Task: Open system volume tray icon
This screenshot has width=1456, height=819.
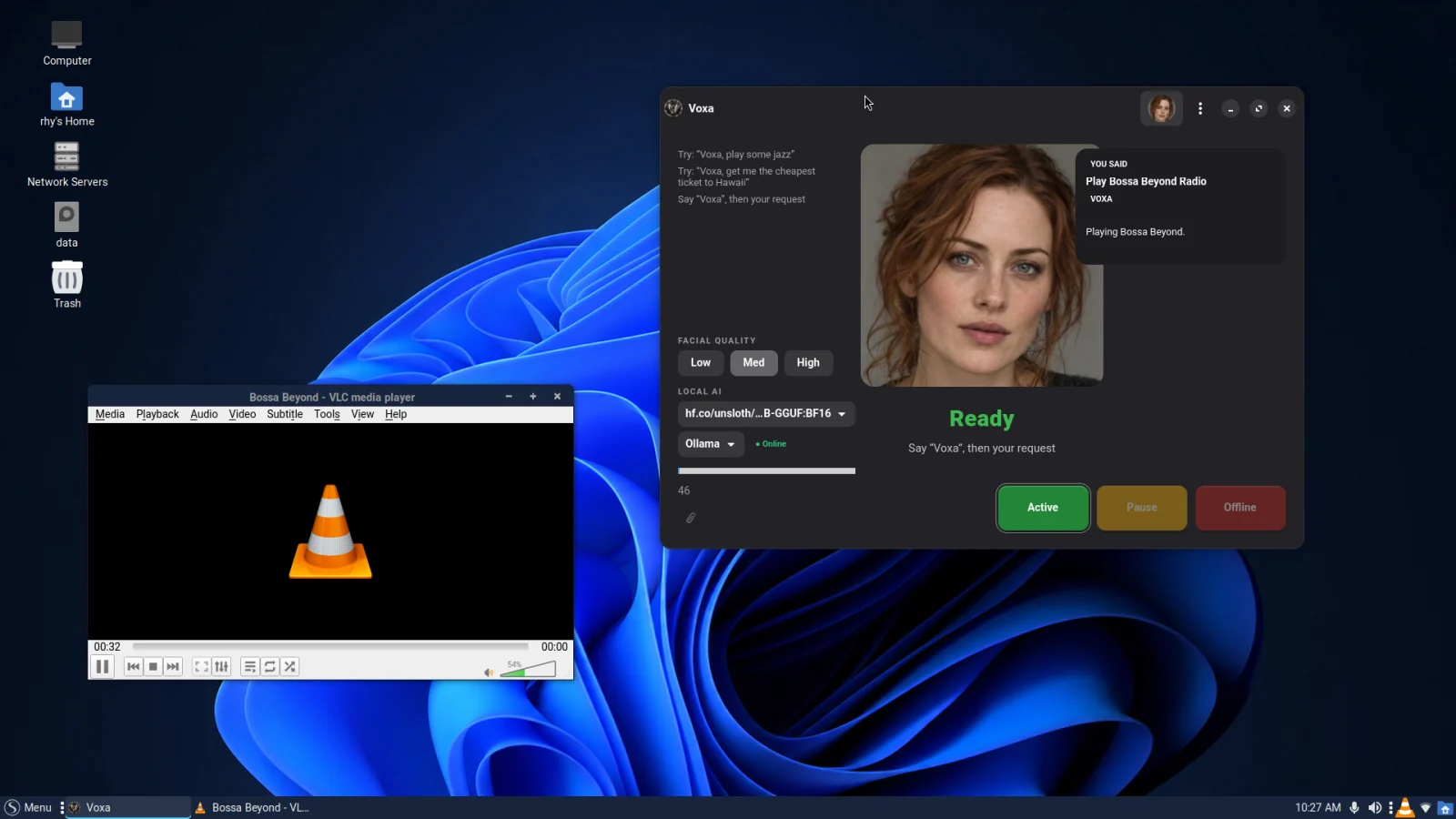Action: coord(1374,807)
